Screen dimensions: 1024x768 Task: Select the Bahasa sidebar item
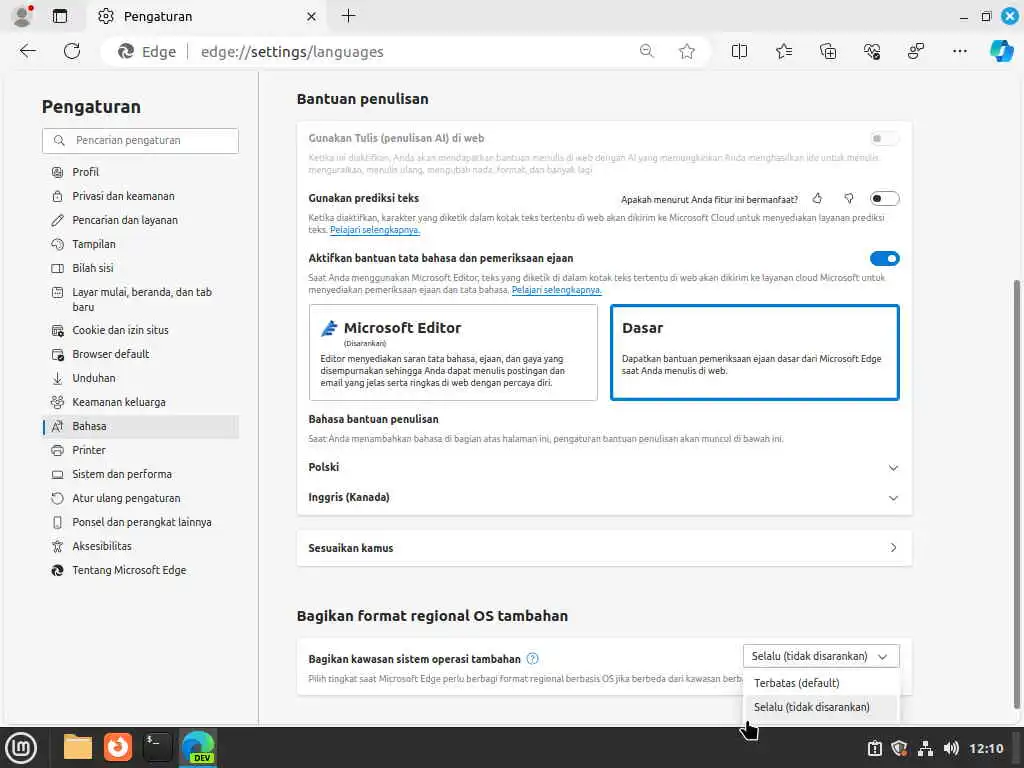pos(140,426)
